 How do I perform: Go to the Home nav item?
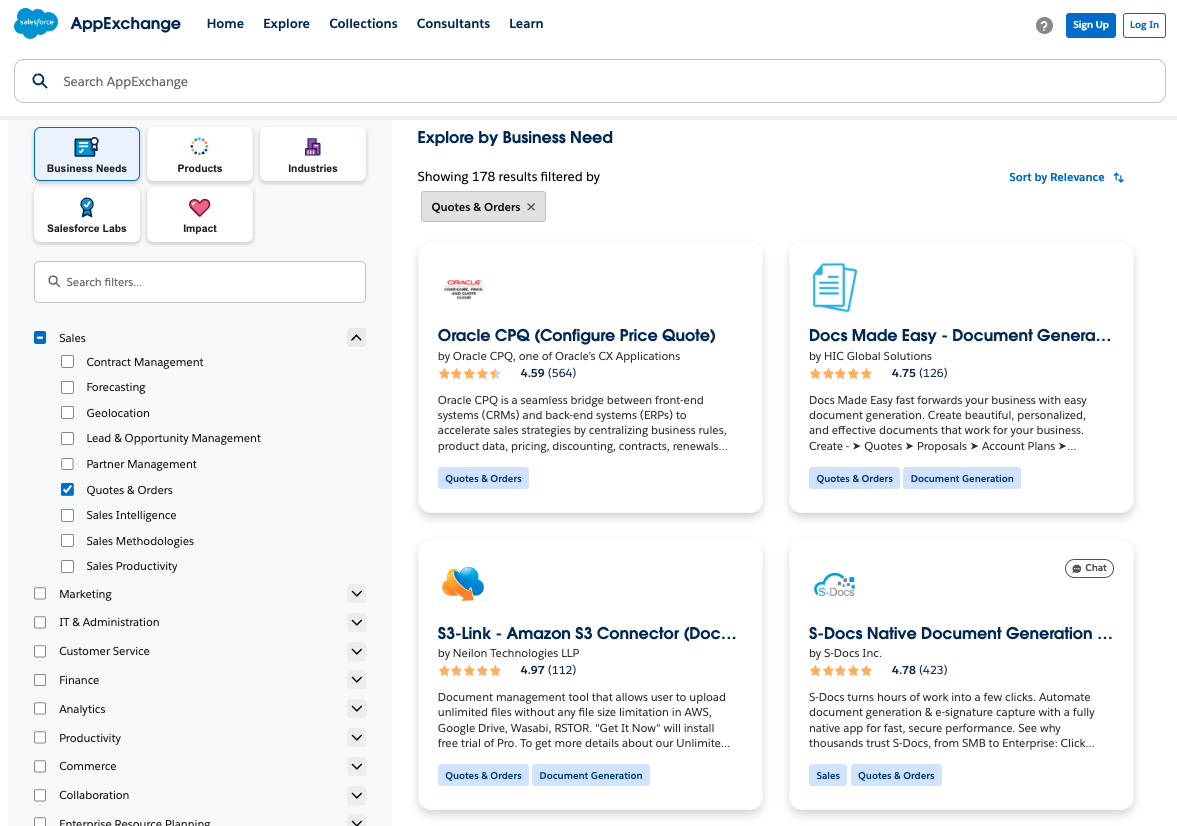225,24
